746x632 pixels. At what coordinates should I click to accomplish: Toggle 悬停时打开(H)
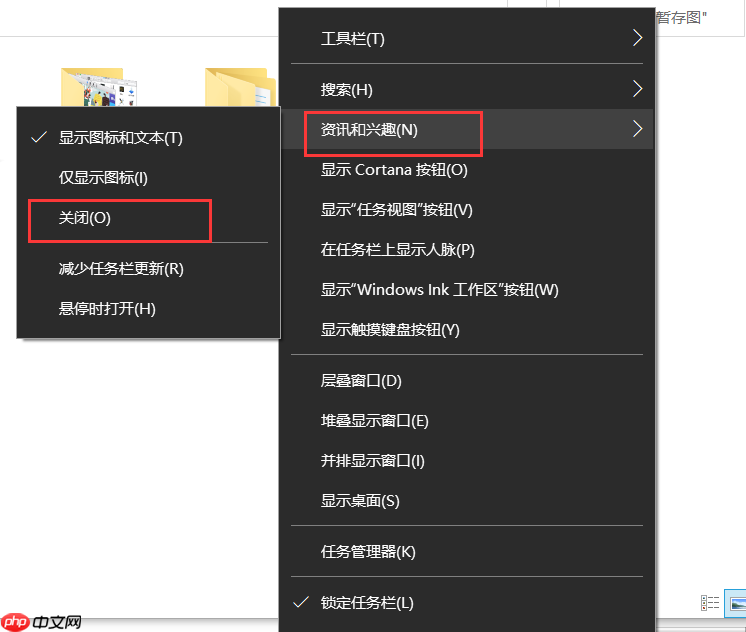coord(148,309)
